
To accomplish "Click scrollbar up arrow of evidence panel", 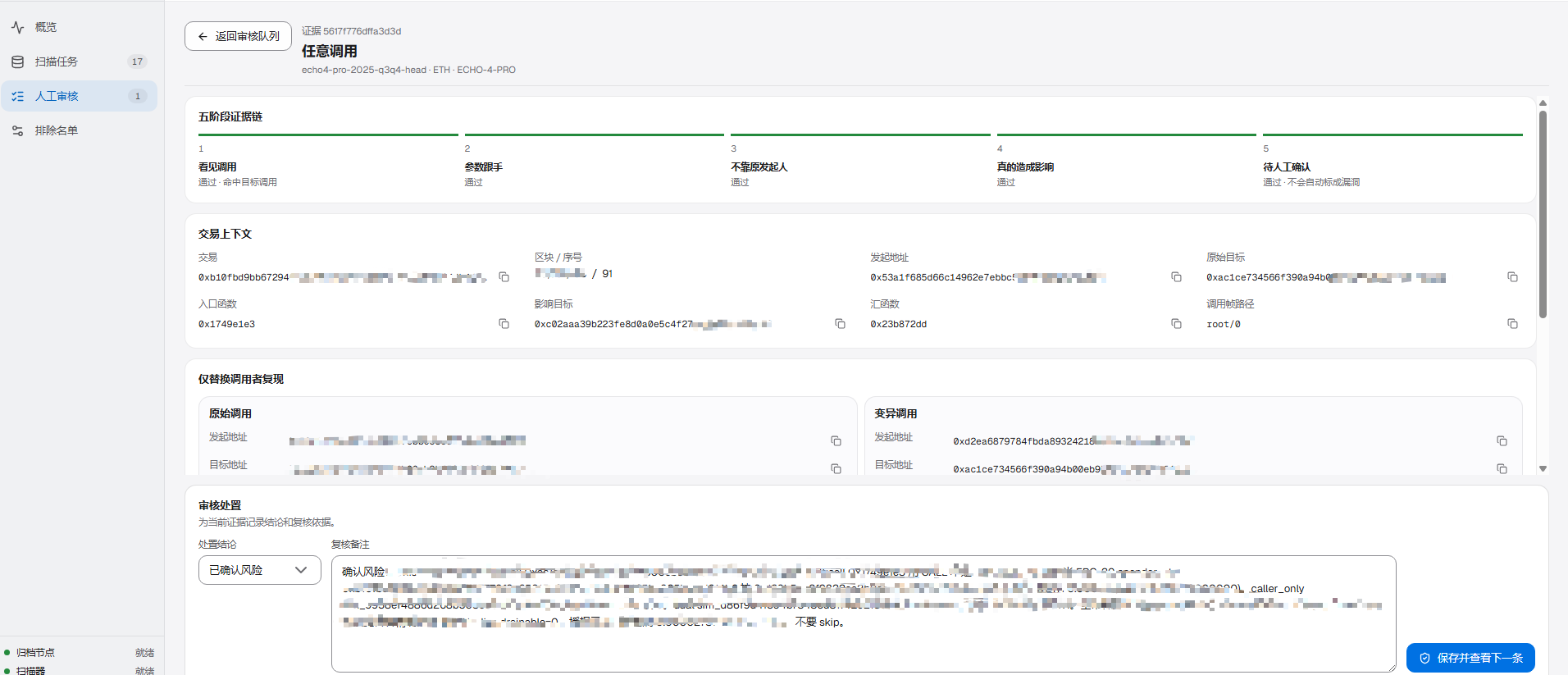I will pyautogui.click(x=1543, y=103).
